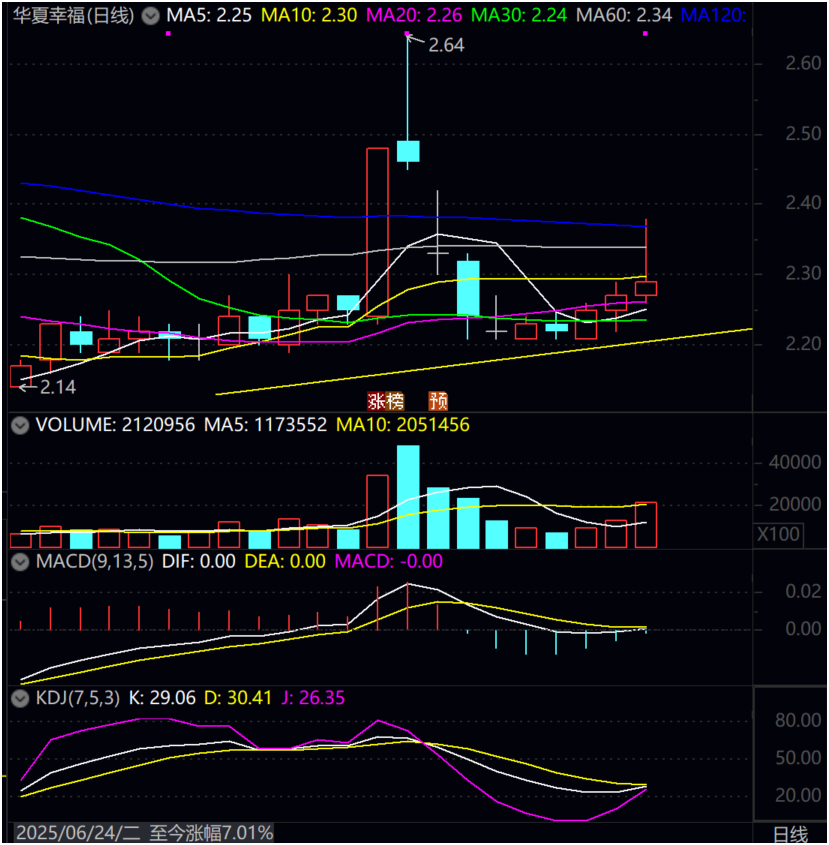Viewport: 829px width, 845px height.
Task: Click the 40000 volume axis label
Action: click(795, 463)
